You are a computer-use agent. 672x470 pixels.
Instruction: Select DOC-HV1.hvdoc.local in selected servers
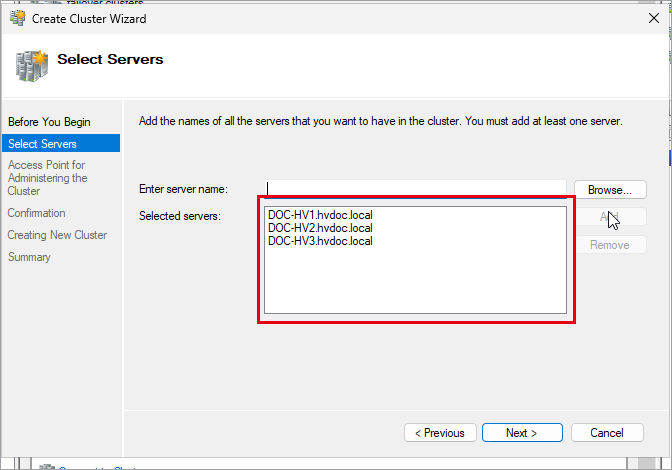(x=320, y=215)
